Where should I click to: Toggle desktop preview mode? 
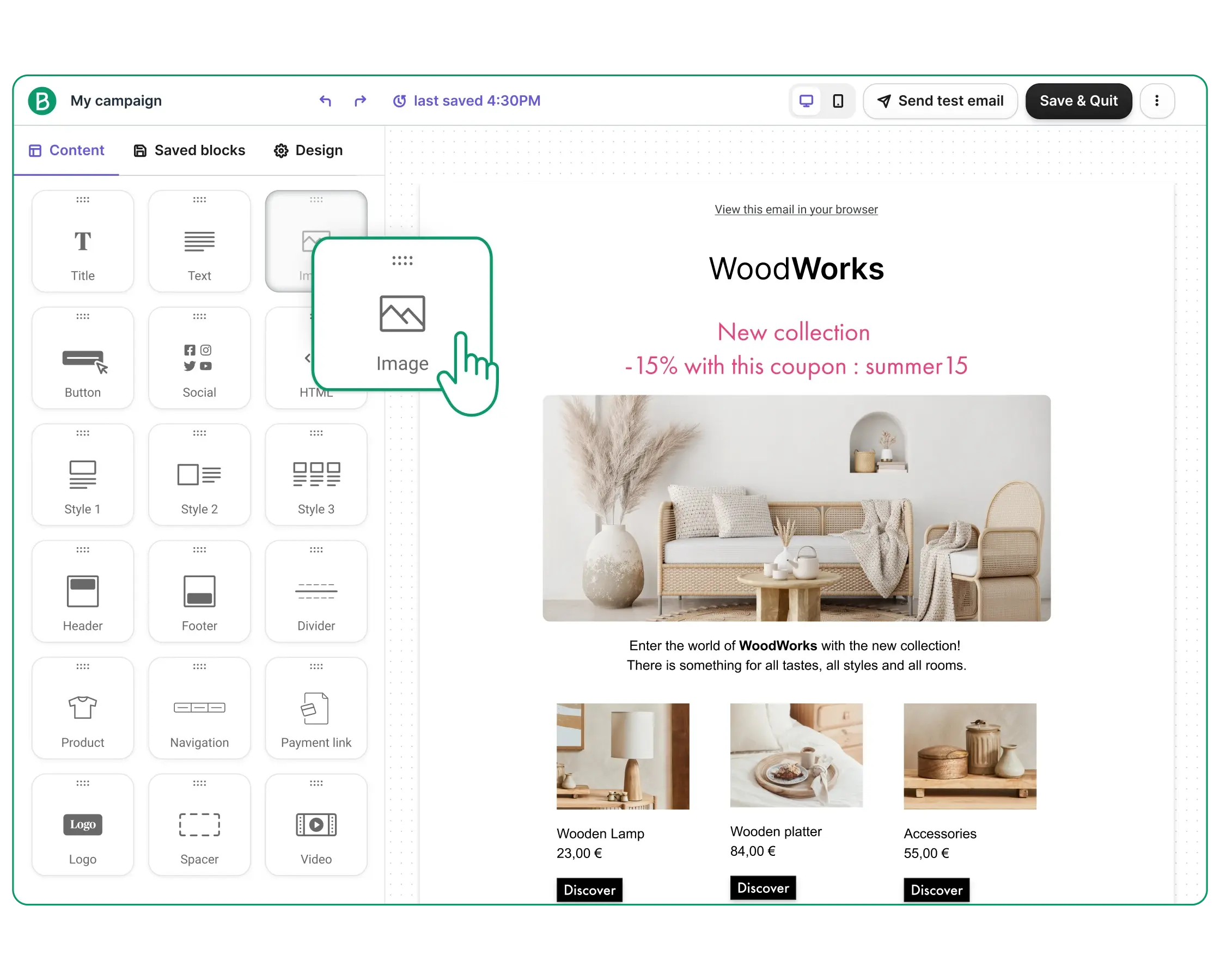806,100
